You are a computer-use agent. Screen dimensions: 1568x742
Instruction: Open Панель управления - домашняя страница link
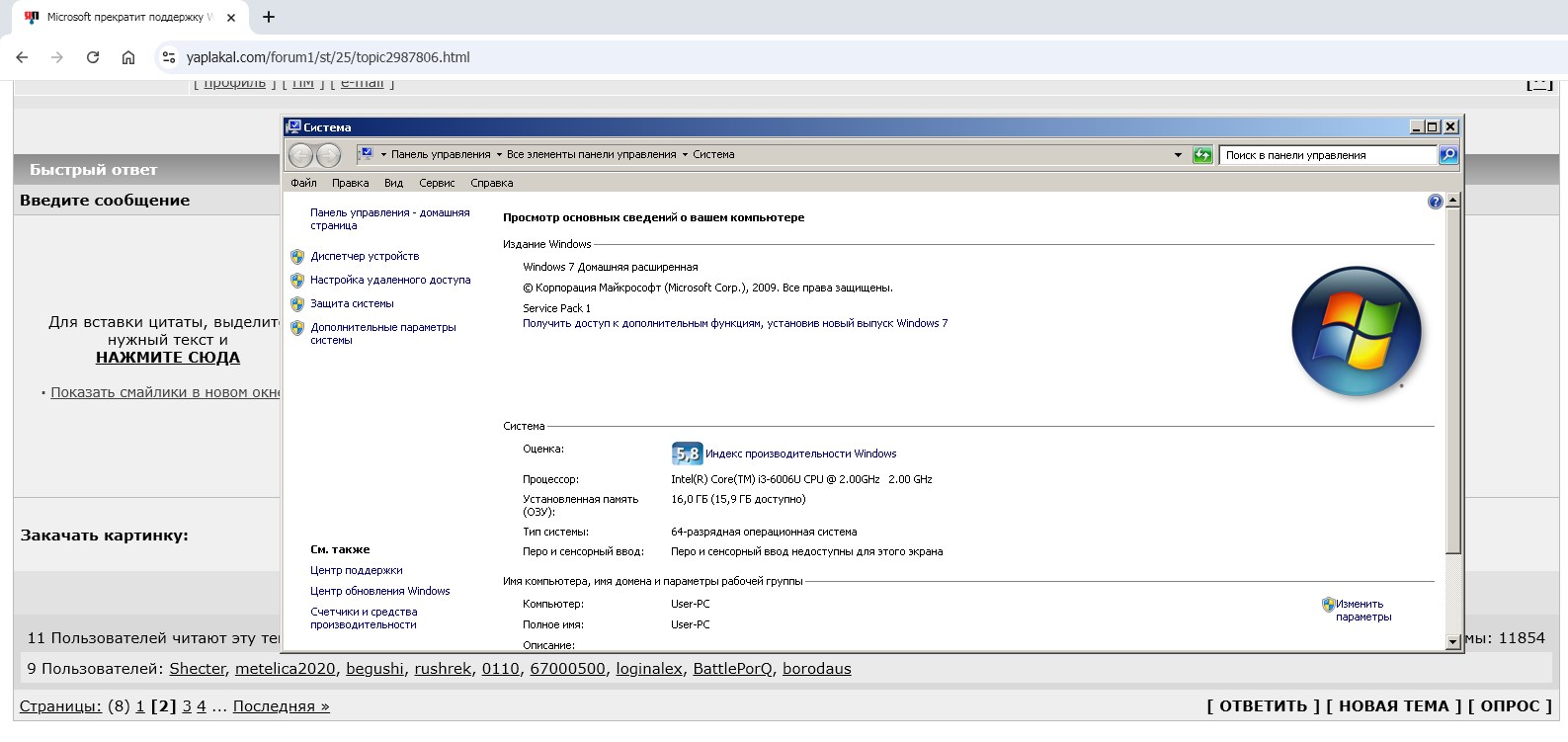[x=390, y=218]
